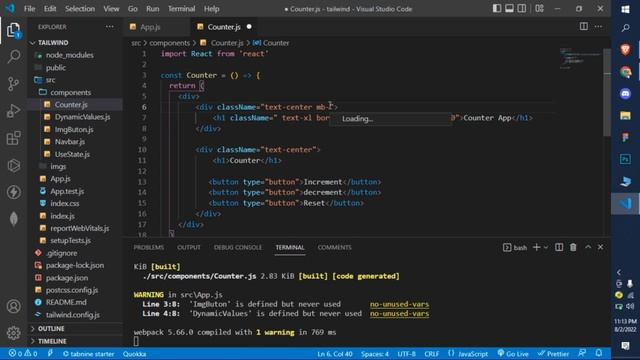Click Ln 6, Col 40 cursor position
The width and height of the screenshot is (640, 360).
334,354
